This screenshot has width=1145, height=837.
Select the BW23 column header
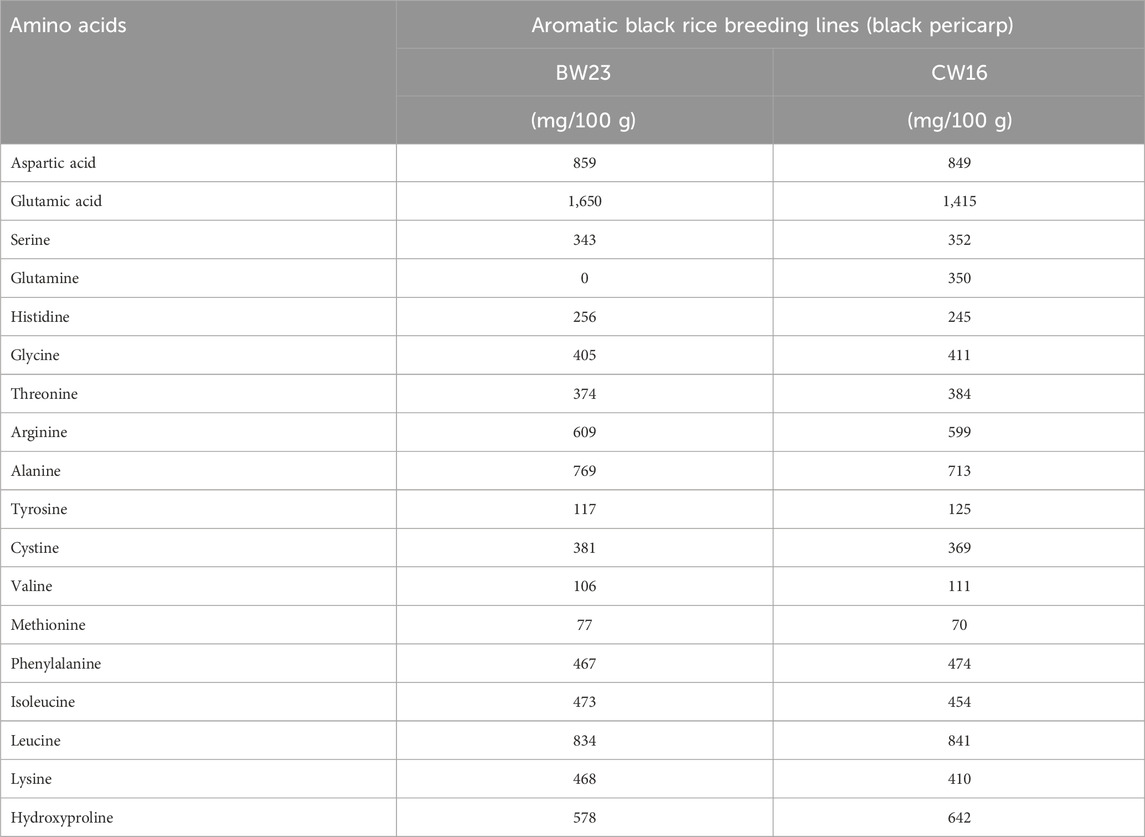tap(585, 72)
